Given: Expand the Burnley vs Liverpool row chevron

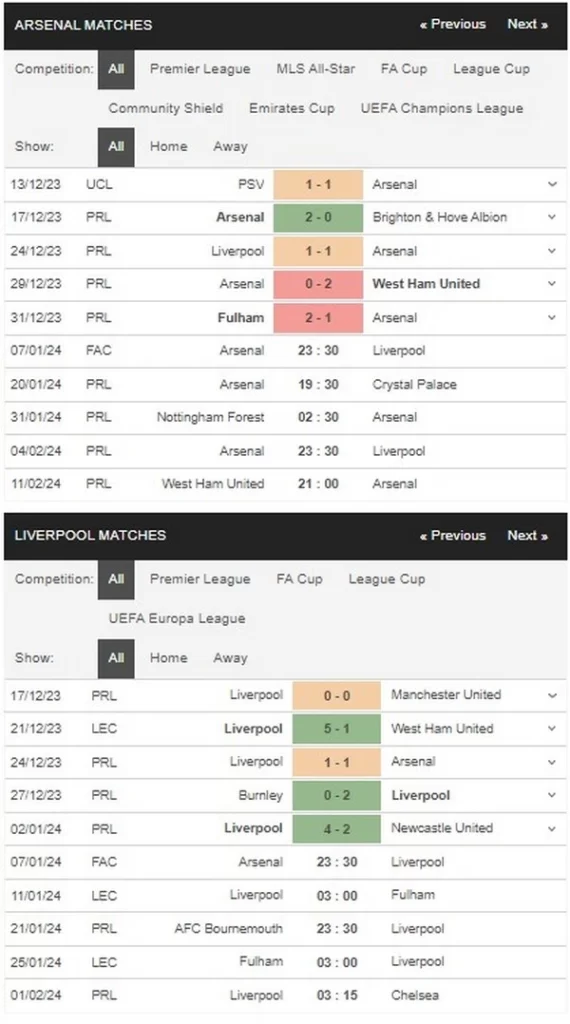Looking at the screenshot, I should click(552, 795).
